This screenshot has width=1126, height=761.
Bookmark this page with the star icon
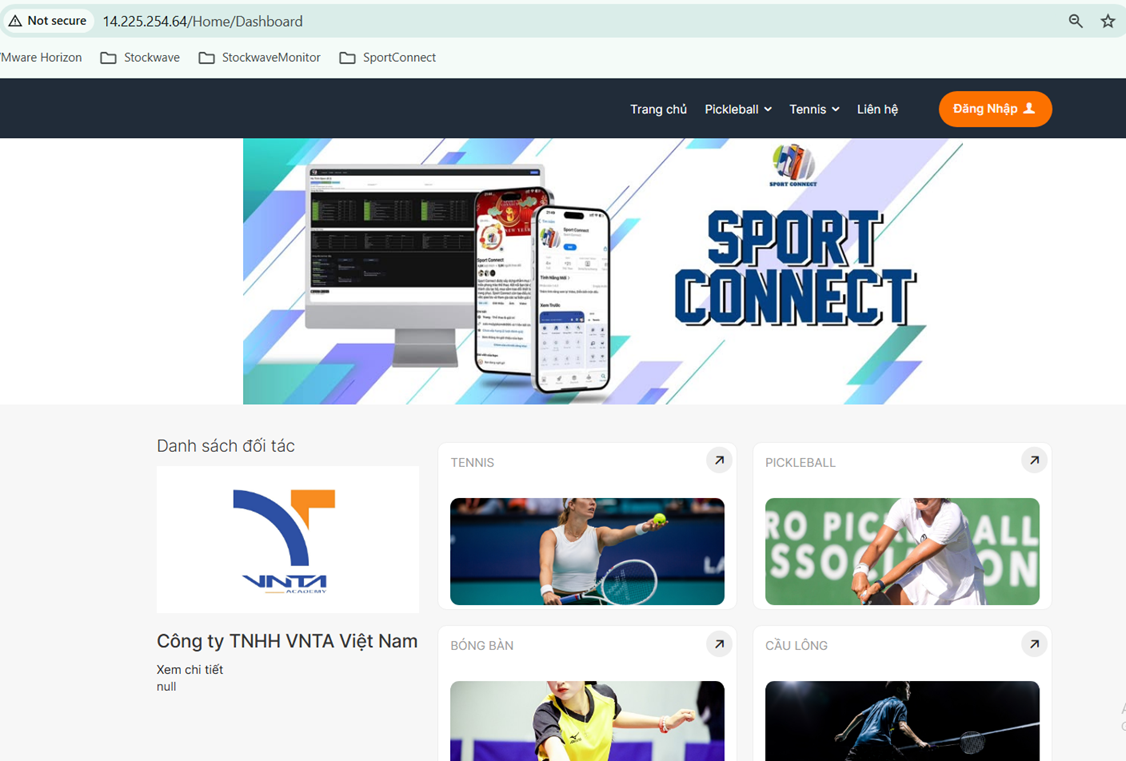pos(1107,22)
